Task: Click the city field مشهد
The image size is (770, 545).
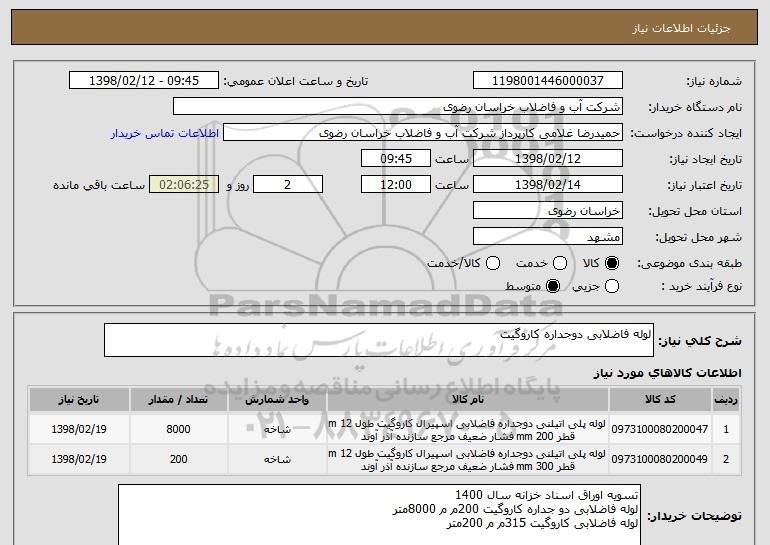Action: [x=548, y=236]
